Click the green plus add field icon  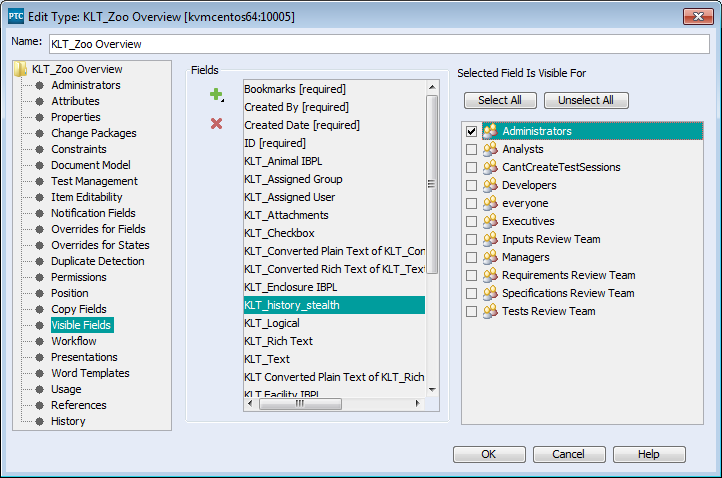tap(216, 94)
